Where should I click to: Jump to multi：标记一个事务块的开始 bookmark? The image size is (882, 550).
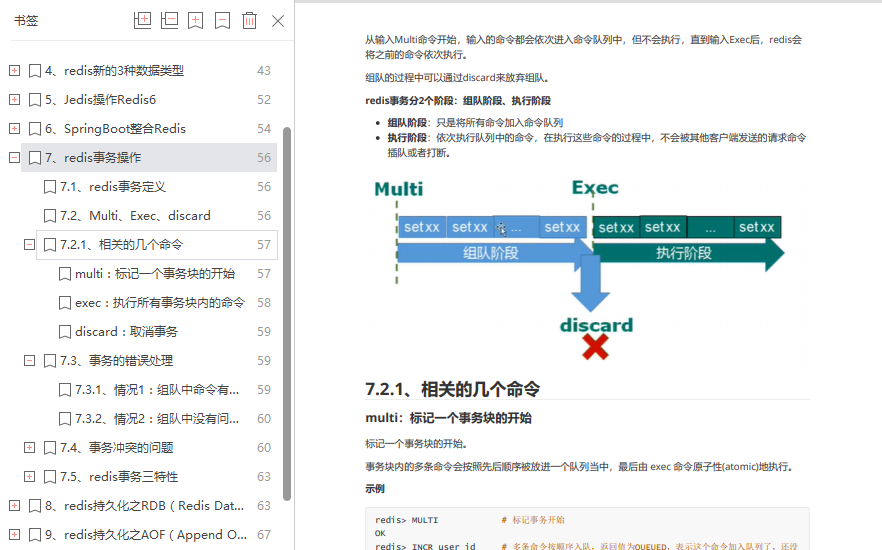155,274
